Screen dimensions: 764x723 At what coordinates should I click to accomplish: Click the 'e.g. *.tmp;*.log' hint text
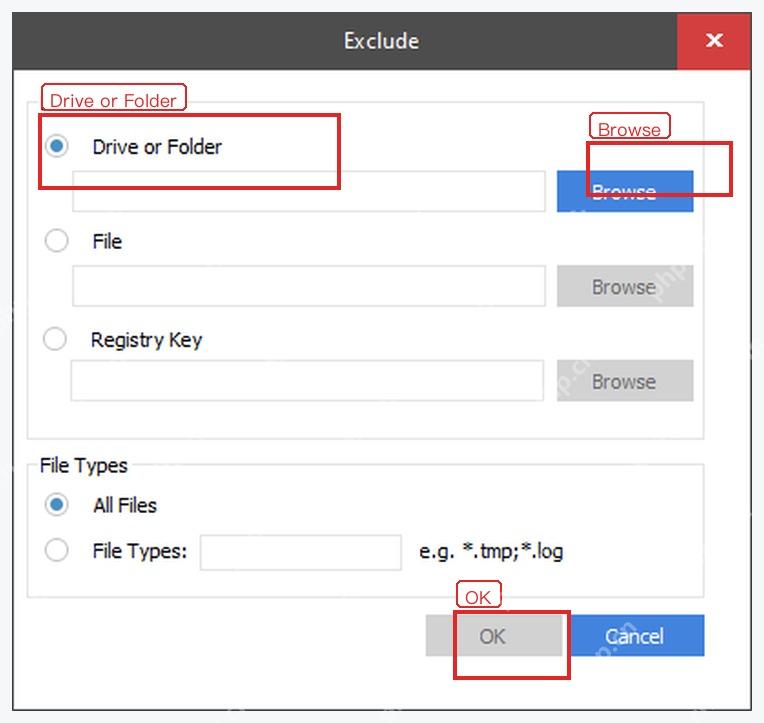[x=491, y=552]
